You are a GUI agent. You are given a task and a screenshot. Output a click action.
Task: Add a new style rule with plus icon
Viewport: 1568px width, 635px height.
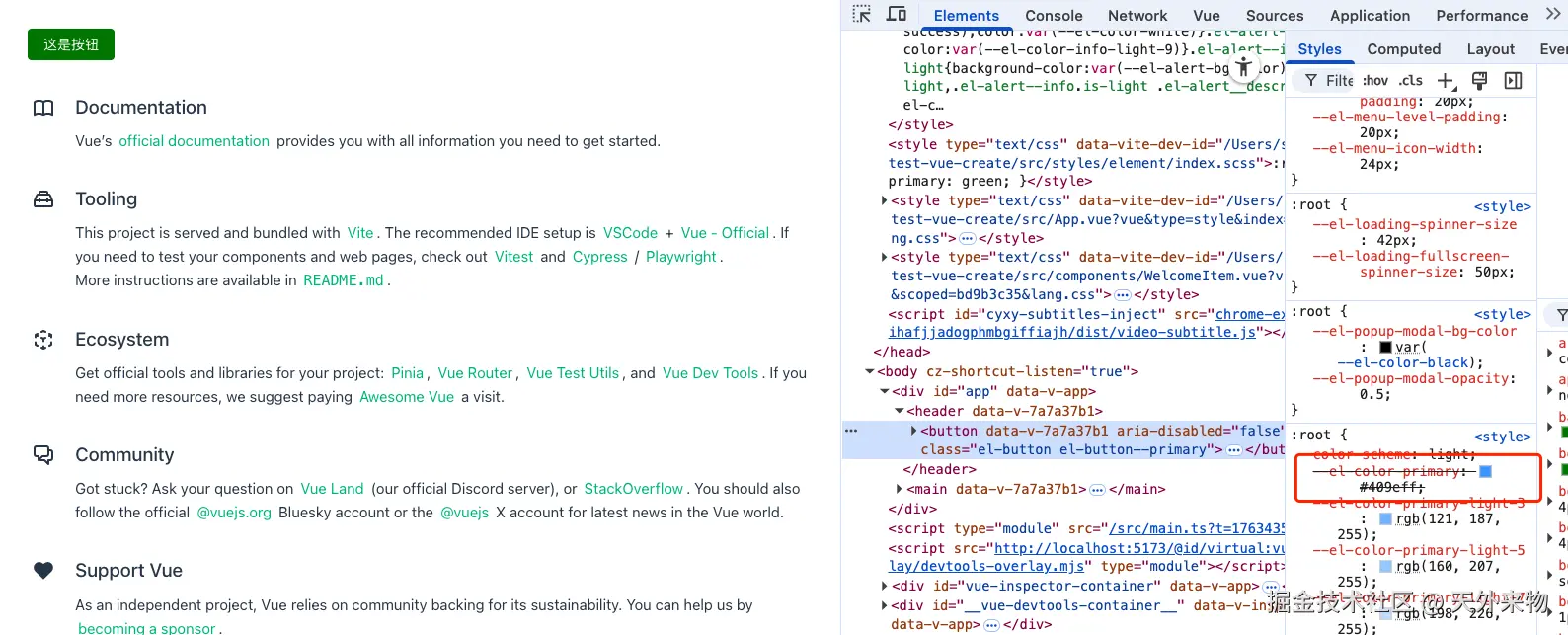pos(1446,81)
